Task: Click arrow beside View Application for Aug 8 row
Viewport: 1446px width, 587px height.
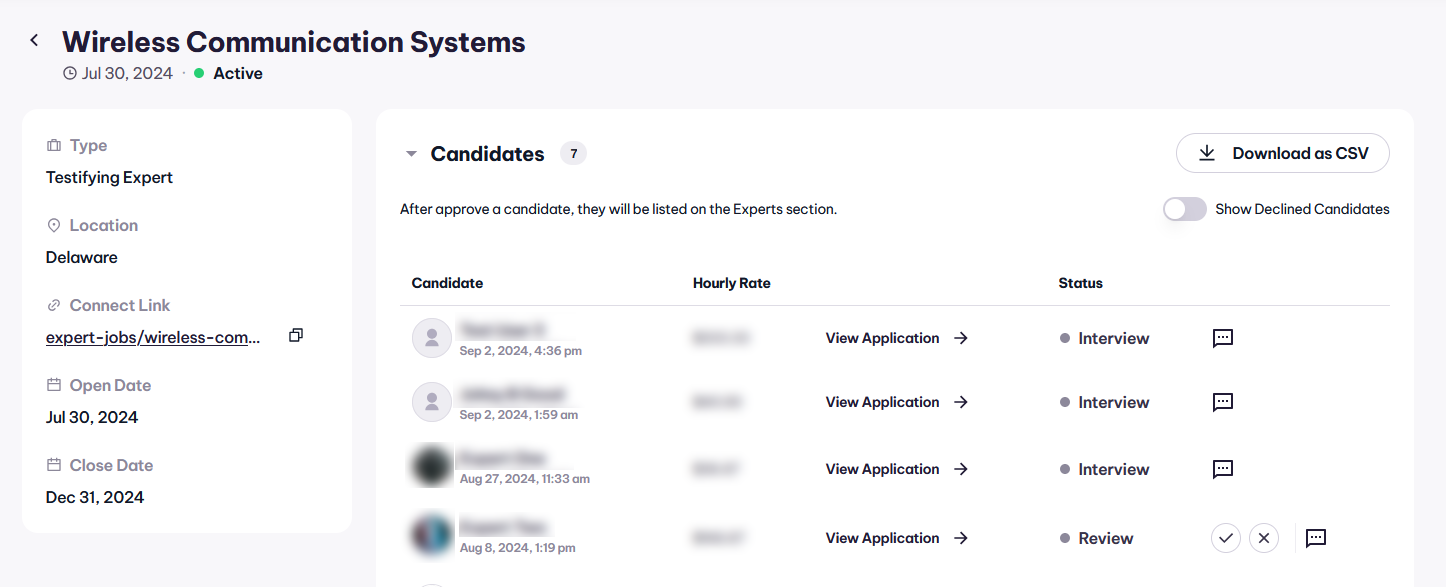Action: [x=961, y=538]
